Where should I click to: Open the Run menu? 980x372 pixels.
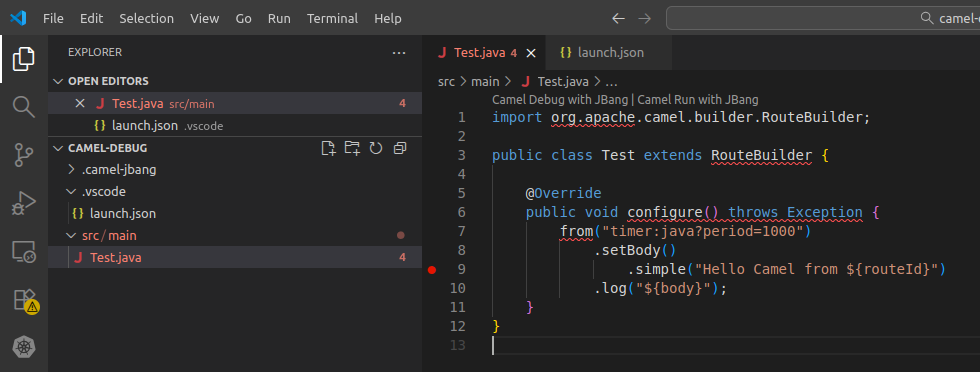pos(279,18)
